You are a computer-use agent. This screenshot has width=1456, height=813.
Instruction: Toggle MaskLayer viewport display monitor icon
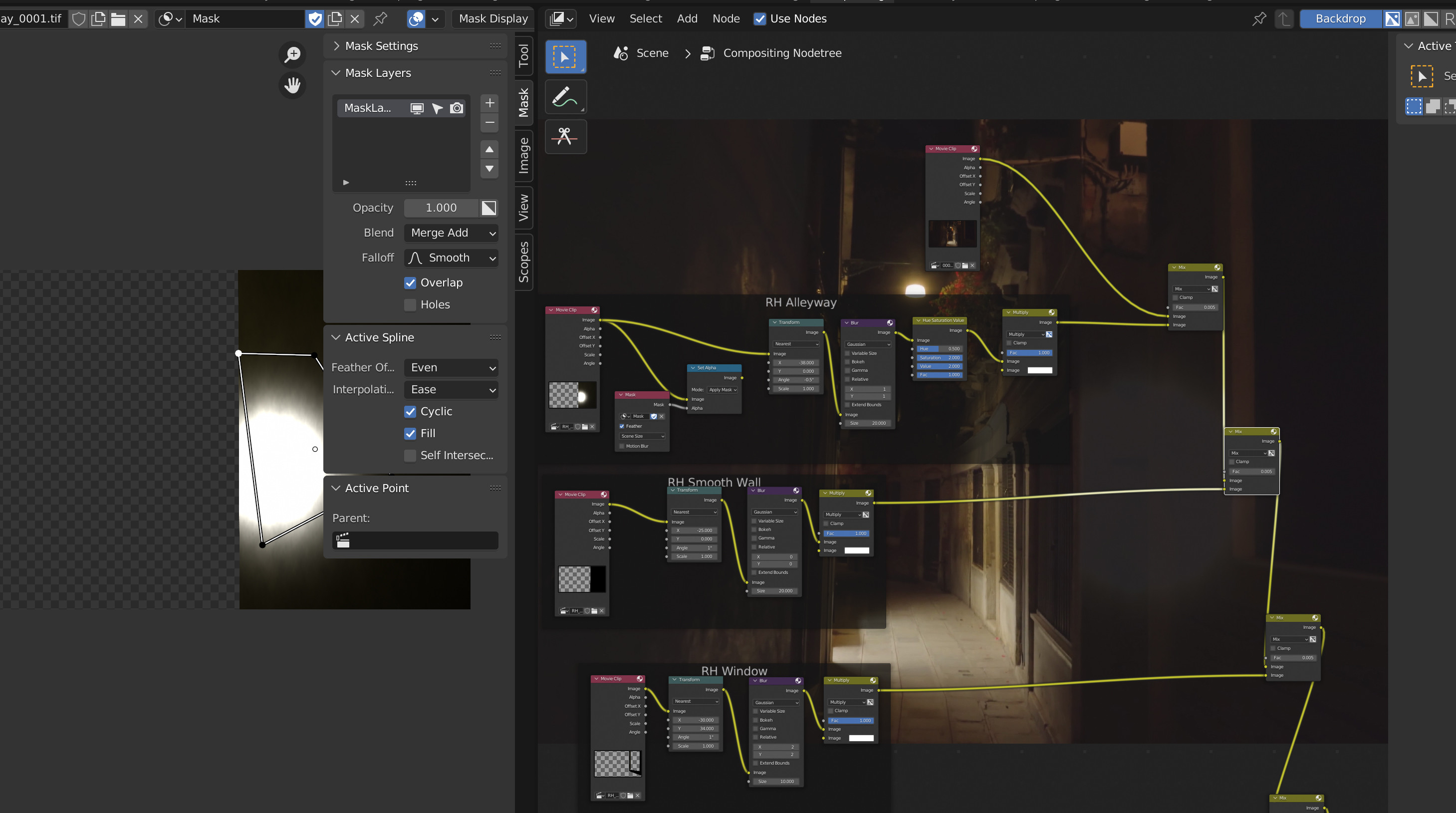coord(417,108)
